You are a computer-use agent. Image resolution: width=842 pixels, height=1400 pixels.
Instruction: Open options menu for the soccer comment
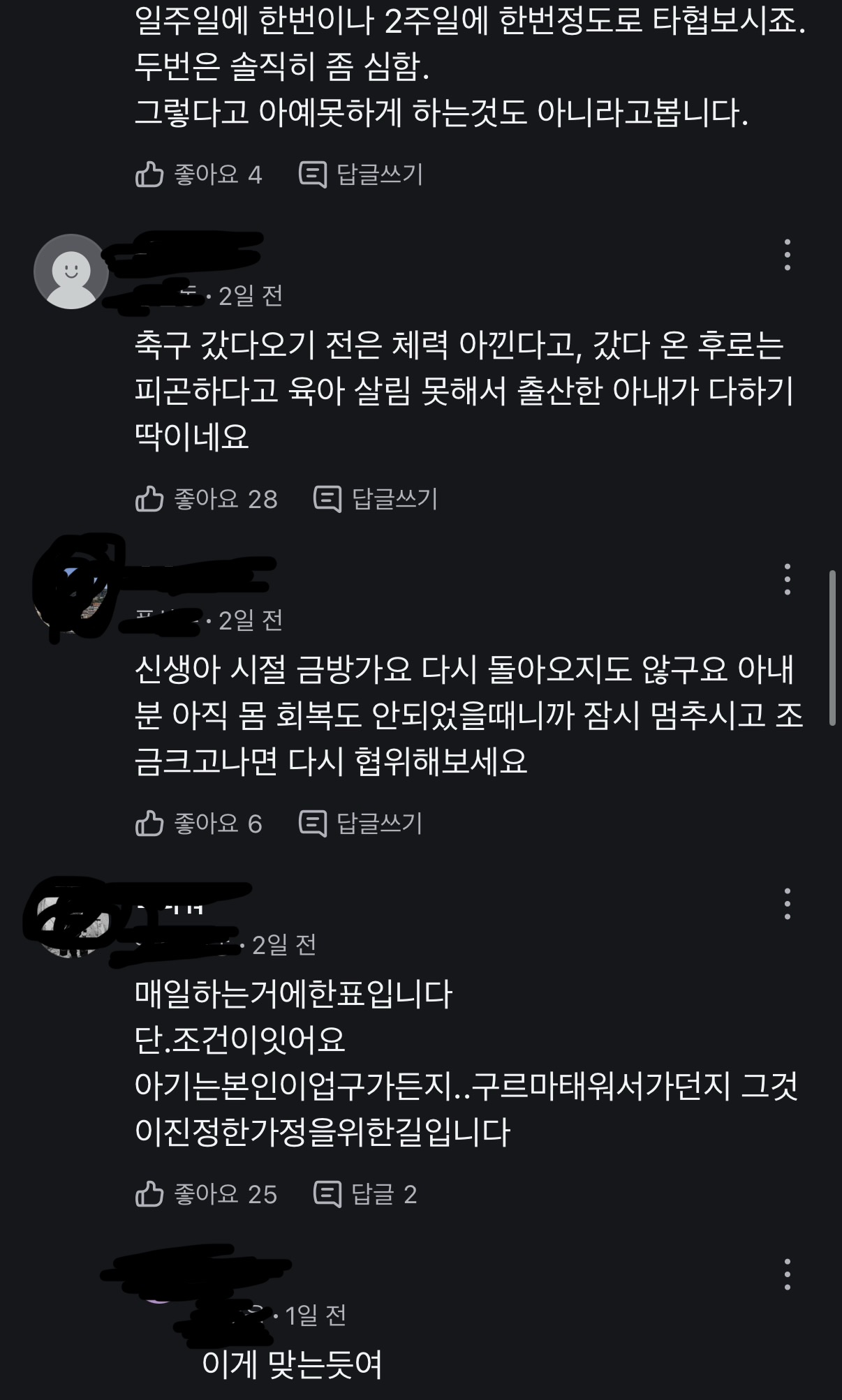787,255
